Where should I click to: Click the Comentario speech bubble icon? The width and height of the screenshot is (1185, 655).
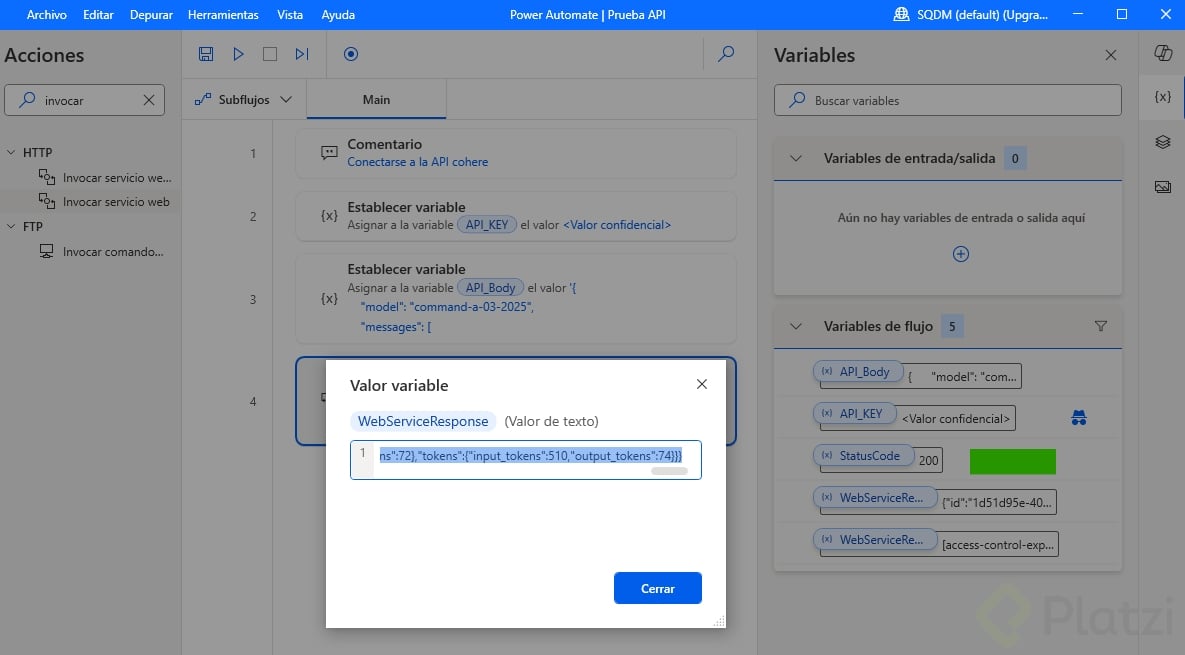[x=330, y=153]
